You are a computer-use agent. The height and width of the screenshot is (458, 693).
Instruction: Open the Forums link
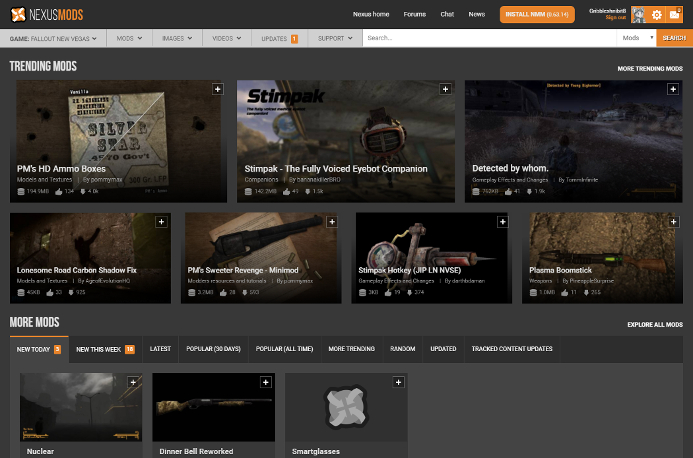[415, 14]
